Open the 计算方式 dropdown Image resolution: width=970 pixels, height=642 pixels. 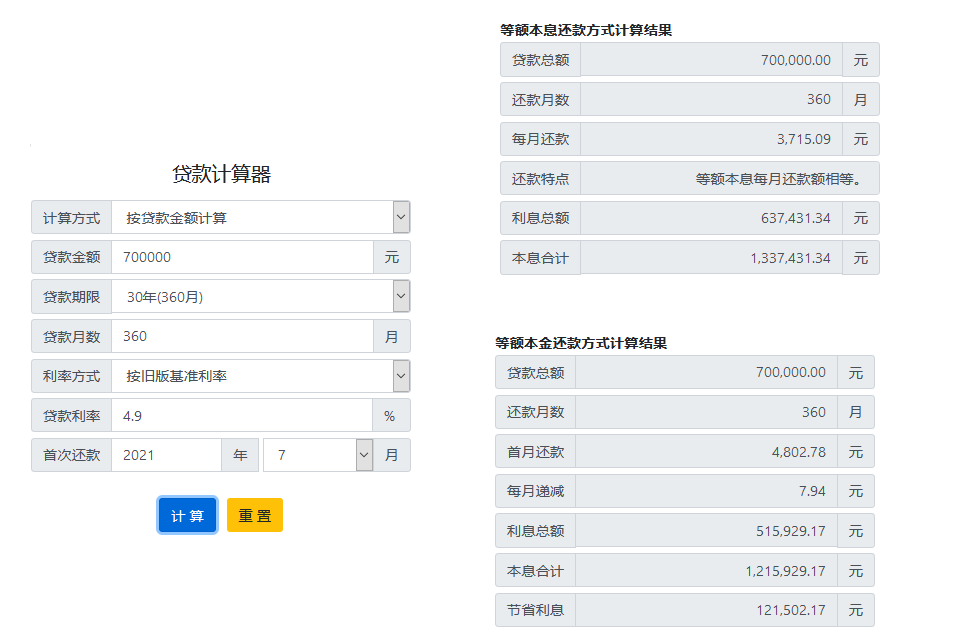(260, 217)
